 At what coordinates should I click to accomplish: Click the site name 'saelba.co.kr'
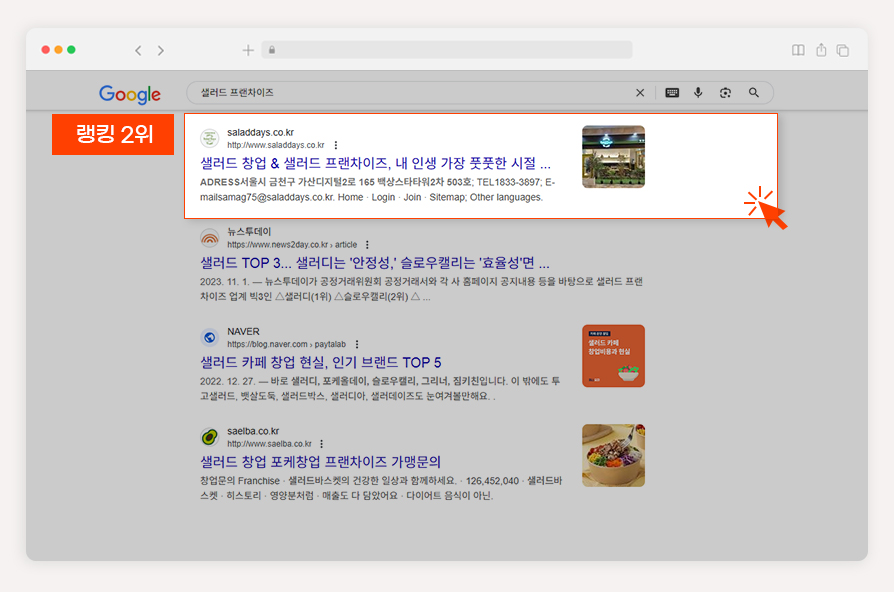click(253, 431)
